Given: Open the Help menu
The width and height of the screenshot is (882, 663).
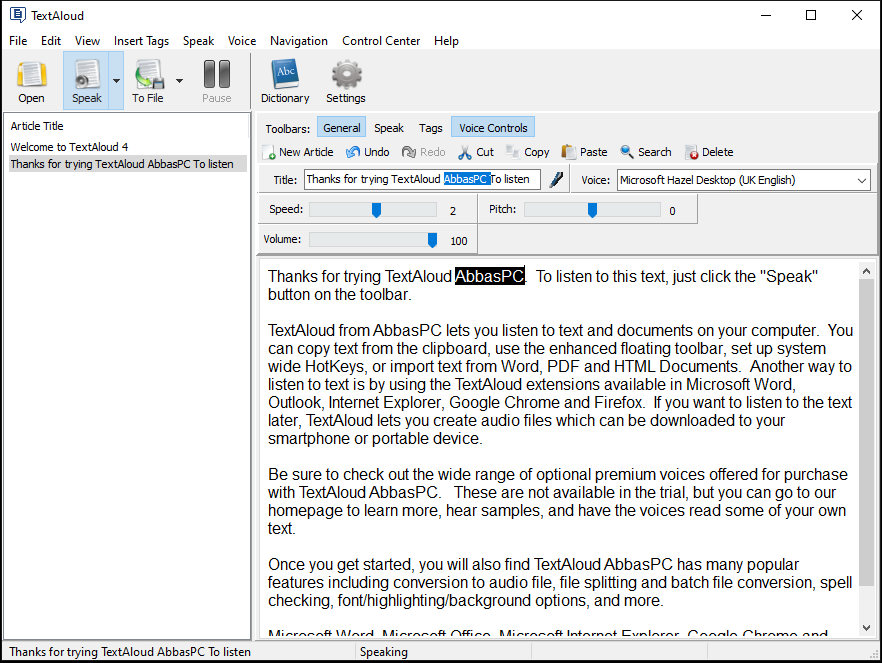Looking at the screenshot, I should tap(446, 41).
